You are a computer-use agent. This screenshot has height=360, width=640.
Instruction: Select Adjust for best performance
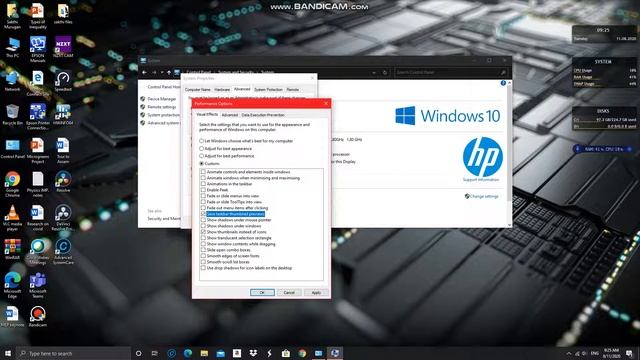pos(227,156)
